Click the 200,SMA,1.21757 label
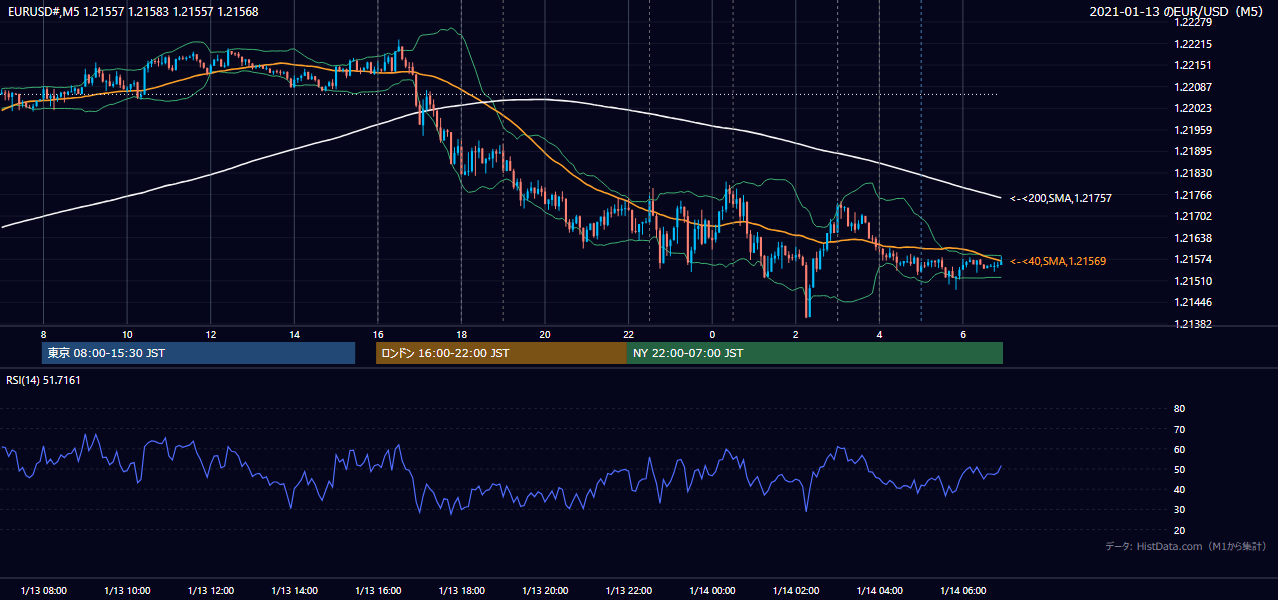The height and width of the screenshot is (600, 1278). coord(1061,198)
